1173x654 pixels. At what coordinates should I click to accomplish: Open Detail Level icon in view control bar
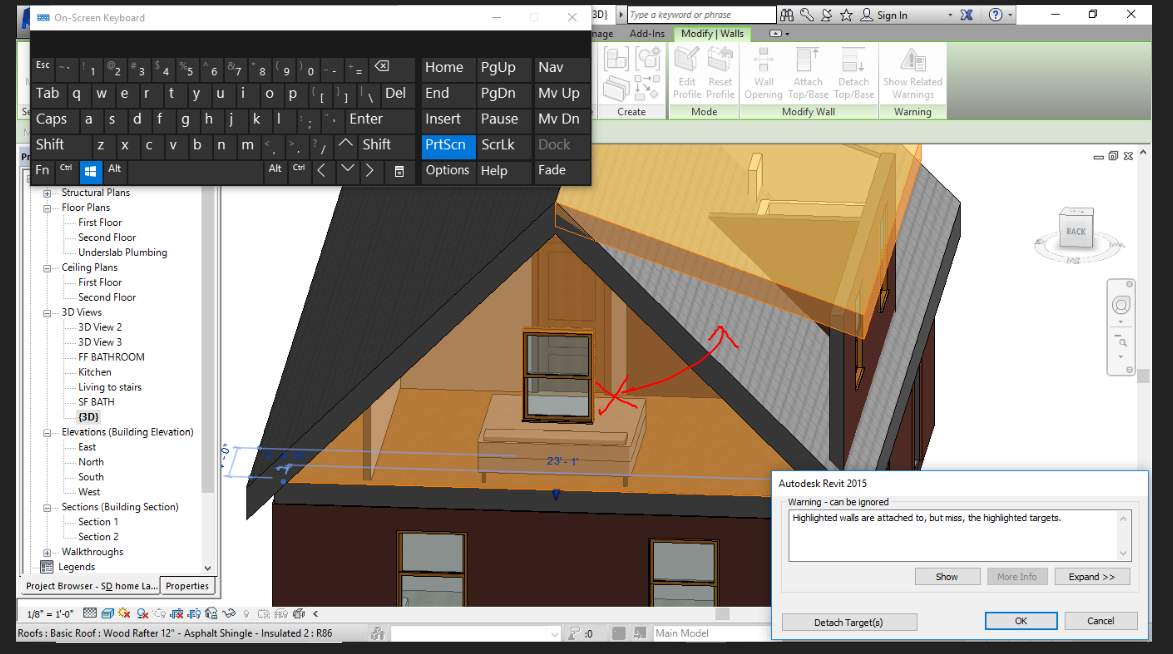(x=90, y=614)
